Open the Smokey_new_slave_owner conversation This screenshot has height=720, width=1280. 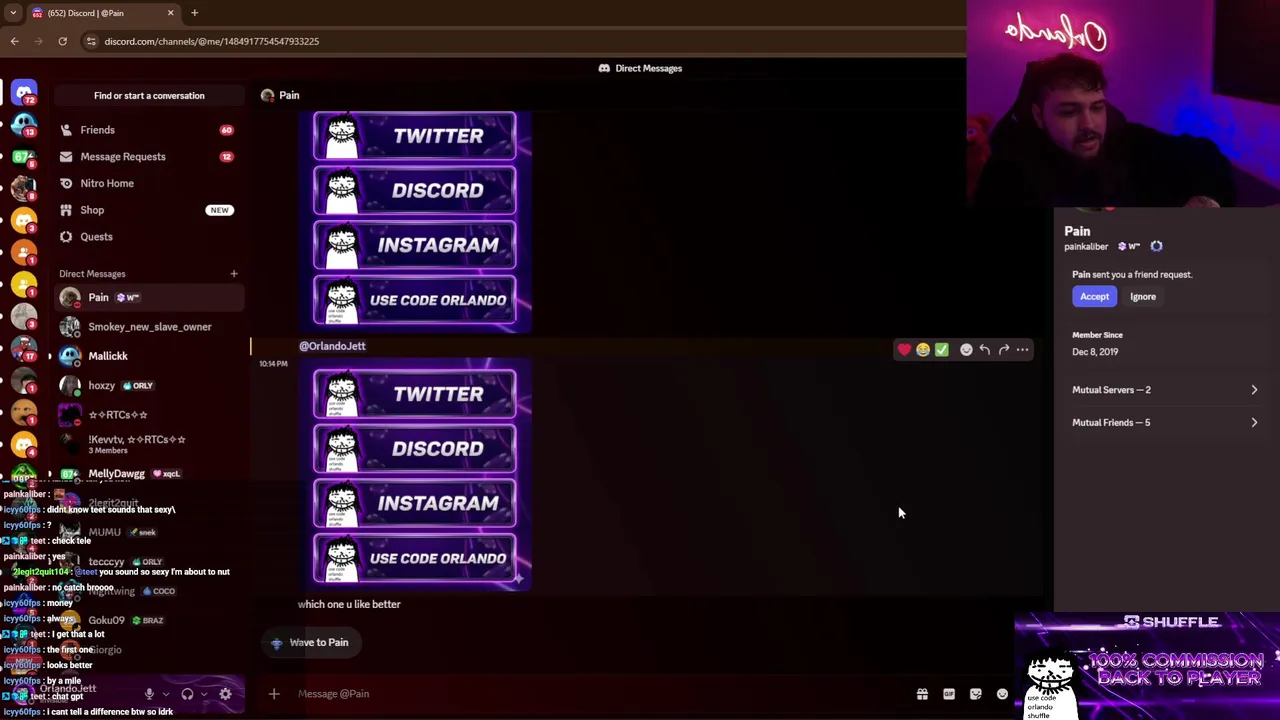(149, 327)
